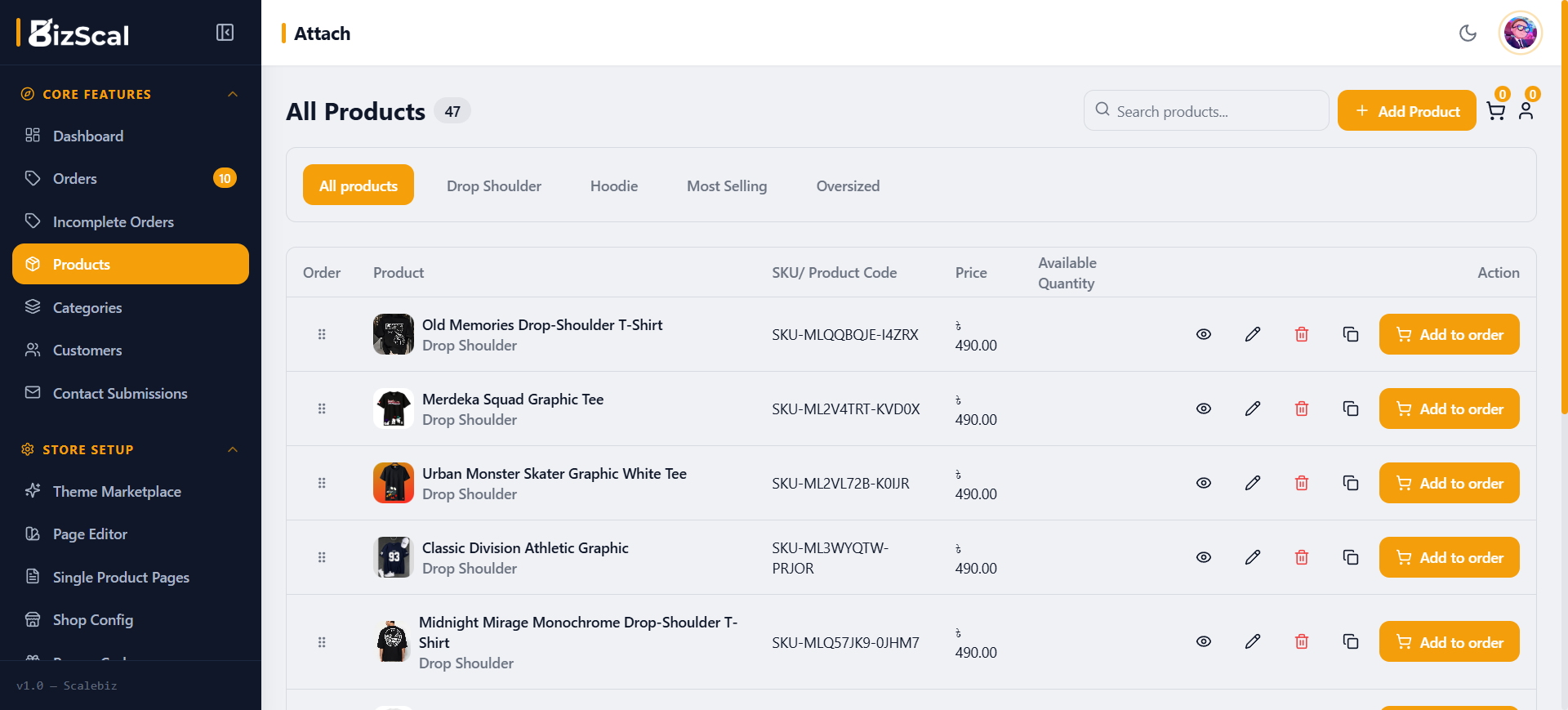This screenshot has height=710, width=1568.
Task: Focus the Search products field
Action: (x=1206, y=110)
